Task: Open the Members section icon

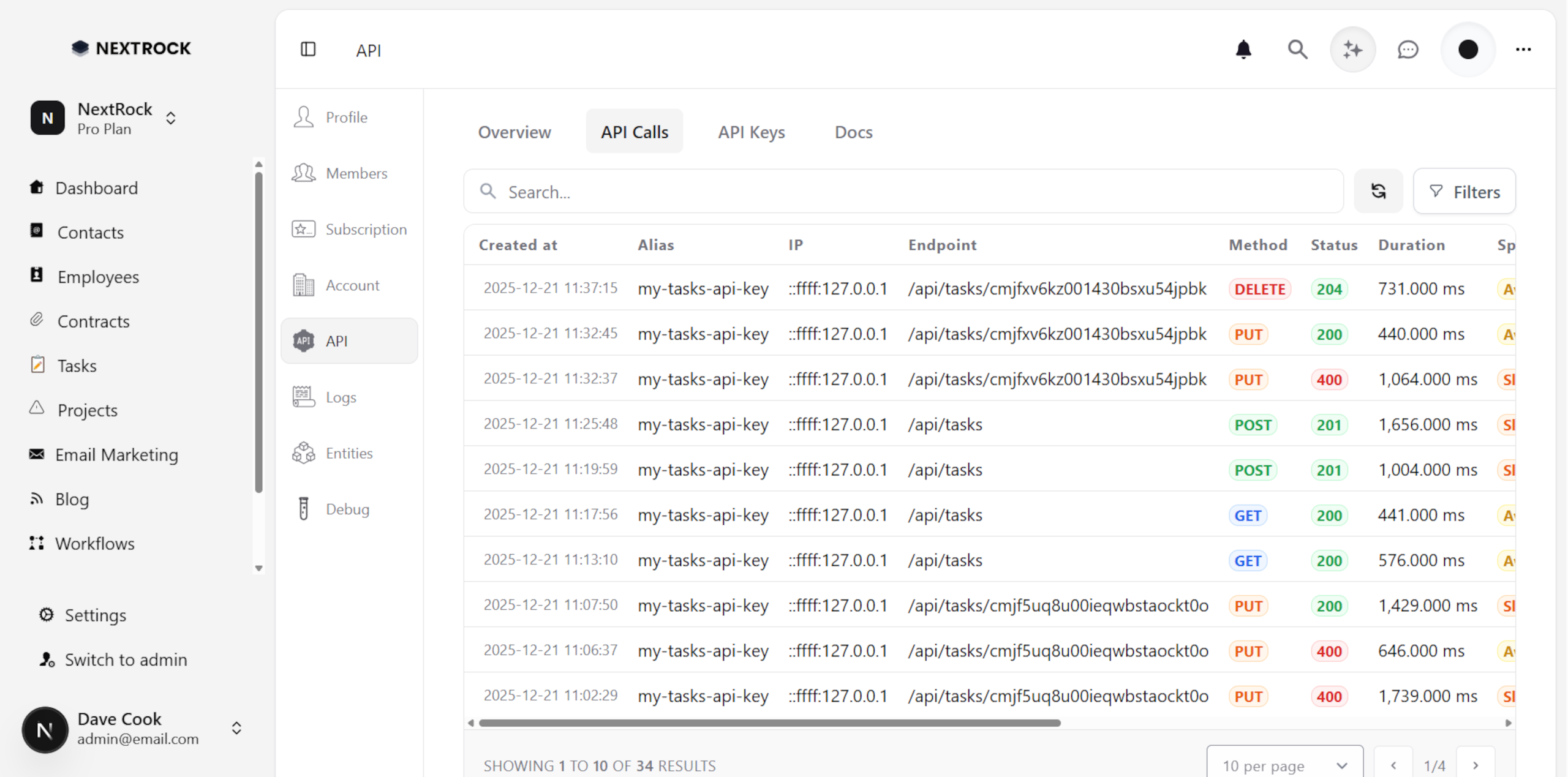Action: point(304,173)
